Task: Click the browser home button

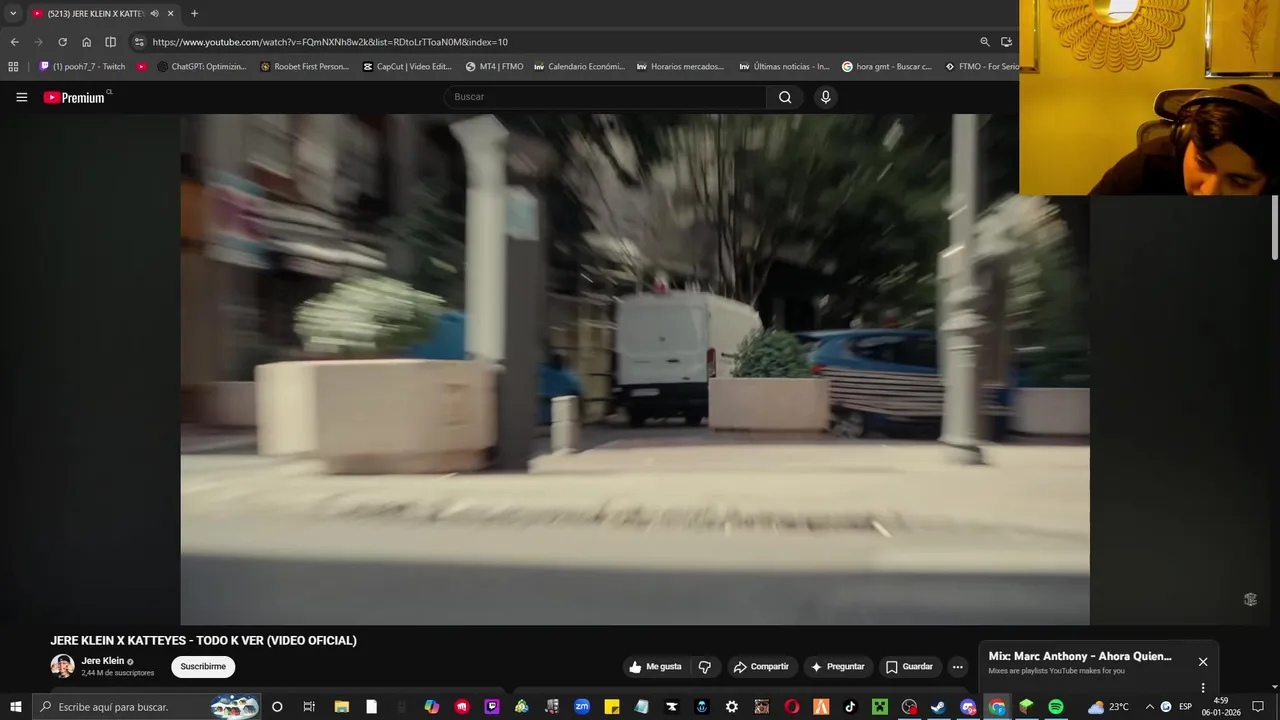Action: coord(86,42)
